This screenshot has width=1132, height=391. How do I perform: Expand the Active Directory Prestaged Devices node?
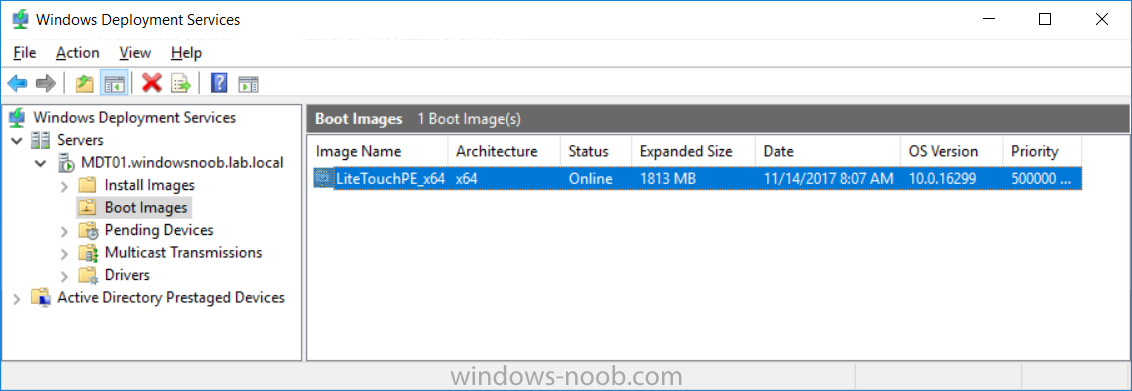[17, 298]
